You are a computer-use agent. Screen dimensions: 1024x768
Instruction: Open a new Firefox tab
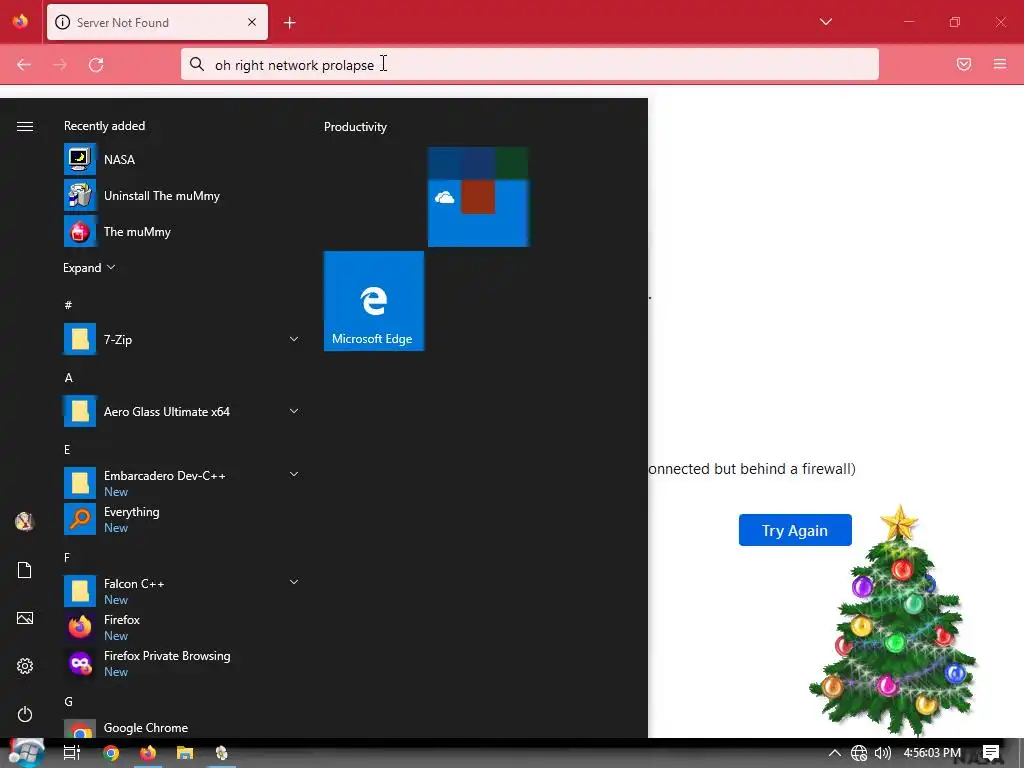pyautogui.click(x=290, y=23)
